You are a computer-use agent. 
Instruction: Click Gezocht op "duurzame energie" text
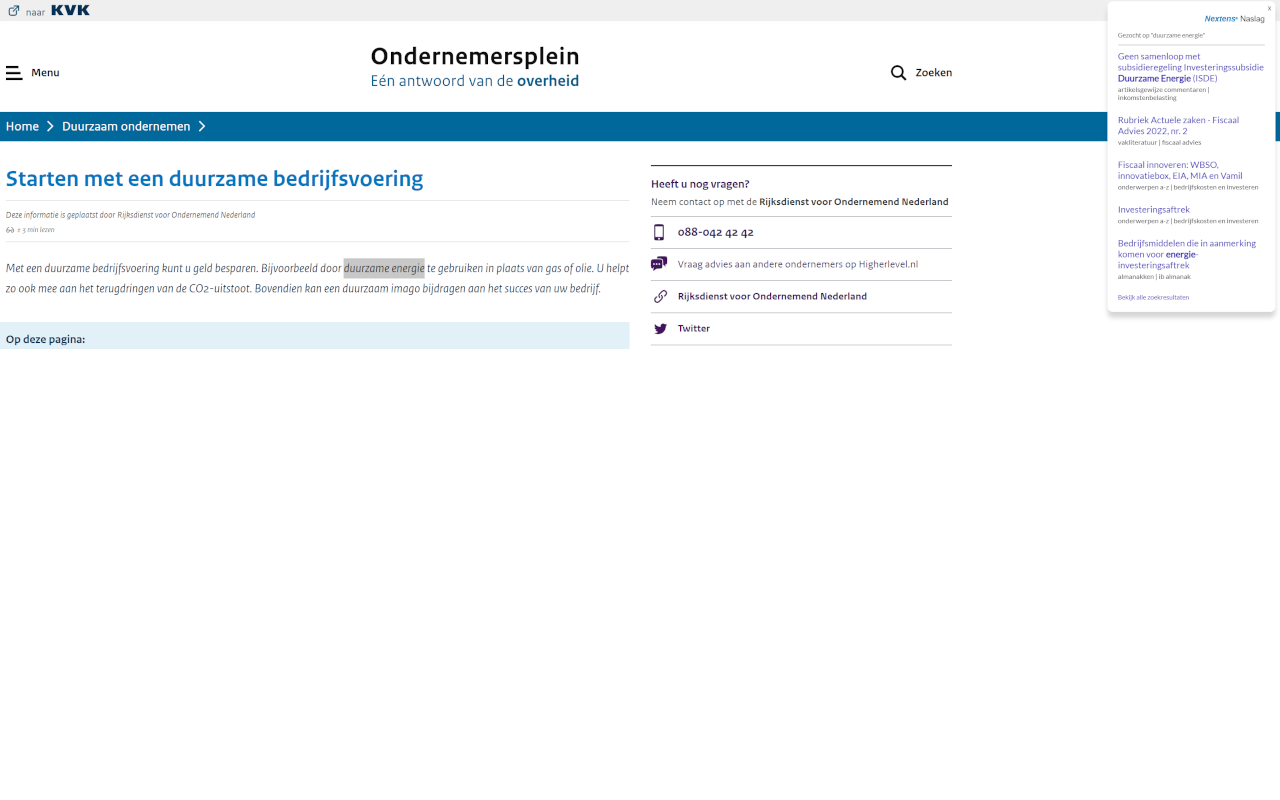pyautogui.click(x=1161, y=35)
